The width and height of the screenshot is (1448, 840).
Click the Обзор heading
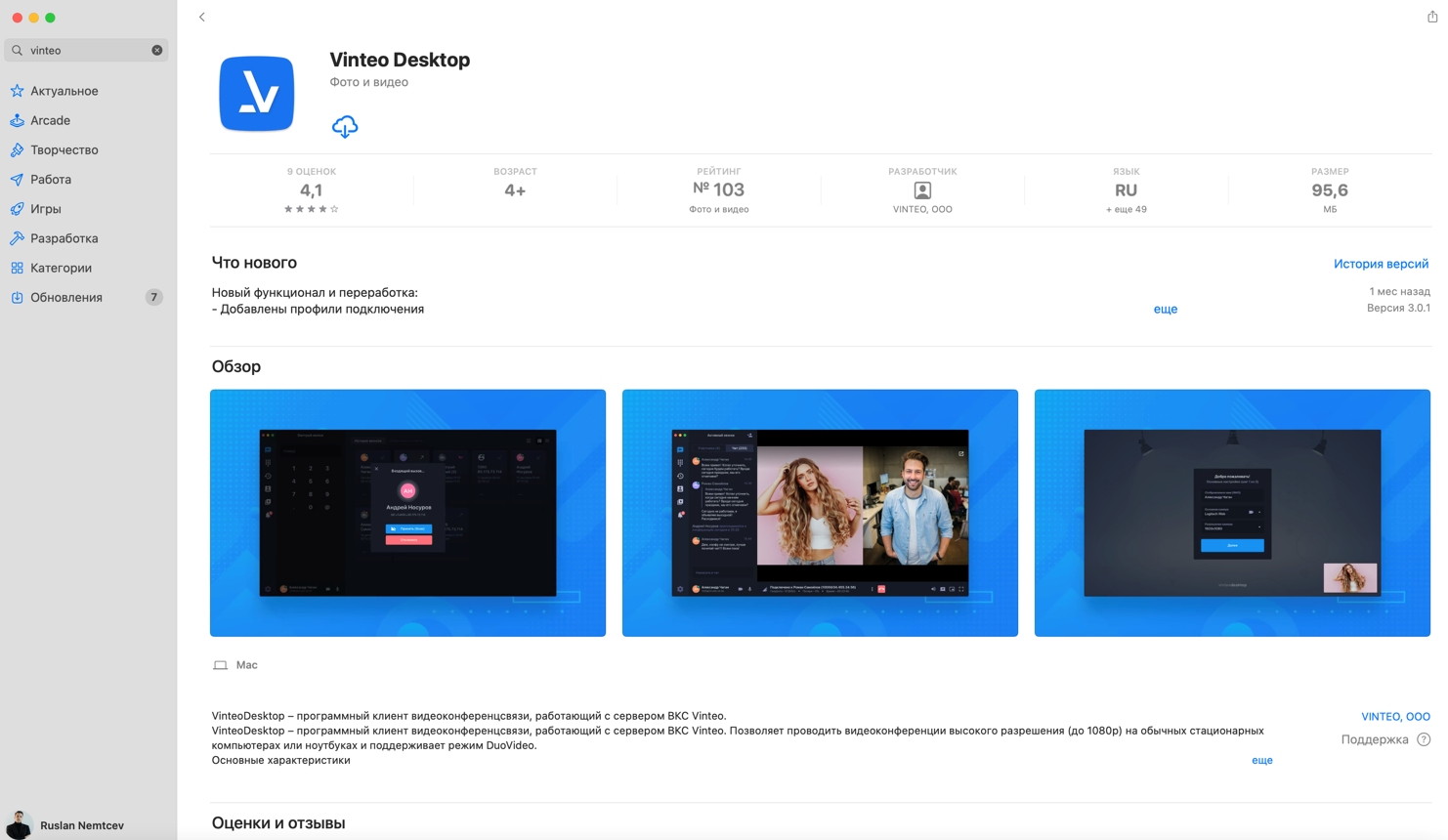pyautogui.click(x=236, y=366)
